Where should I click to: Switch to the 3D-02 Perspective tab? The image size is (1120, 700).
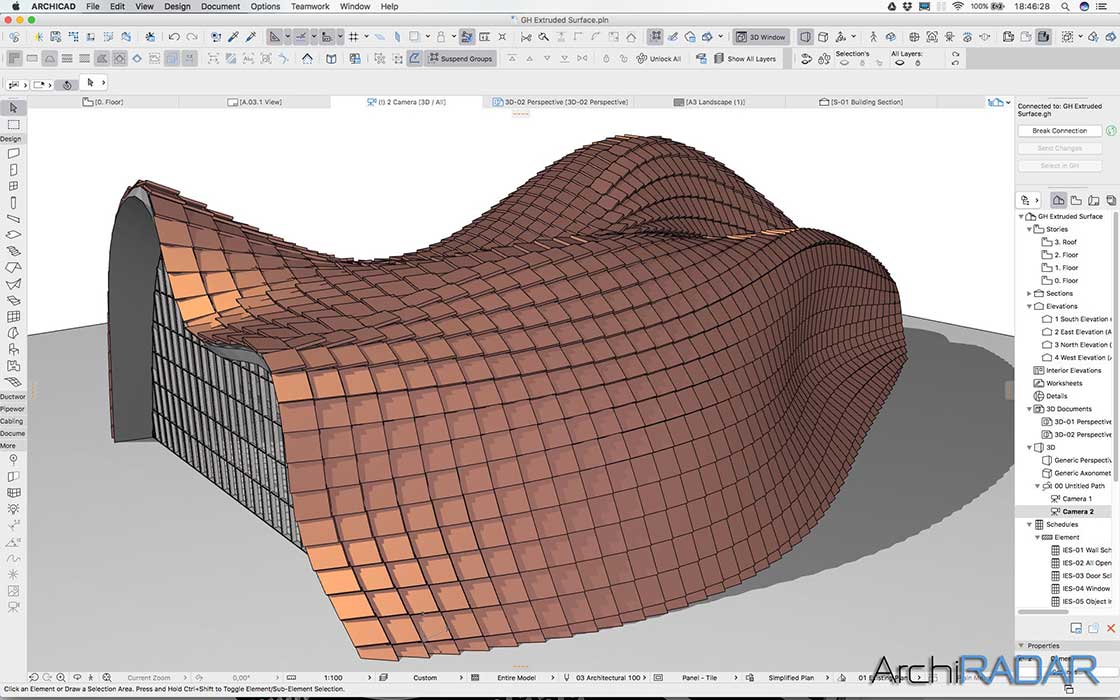tap(560, 101)
